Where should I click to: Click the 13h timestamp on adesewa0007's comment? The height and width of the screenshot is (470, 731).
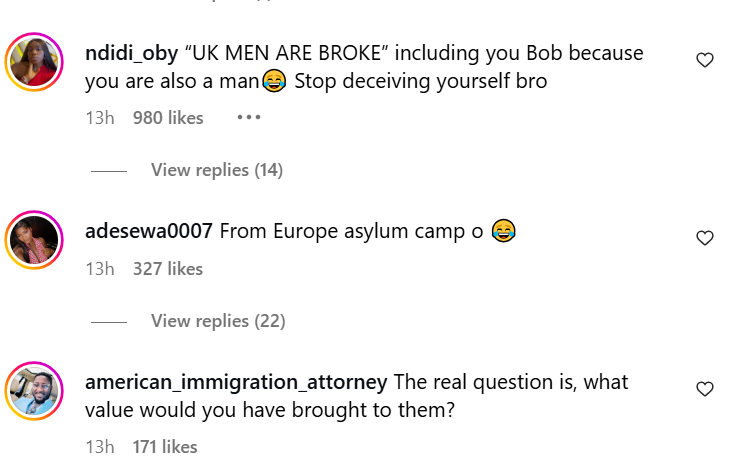pyautogui.click(x=100, y=268)
